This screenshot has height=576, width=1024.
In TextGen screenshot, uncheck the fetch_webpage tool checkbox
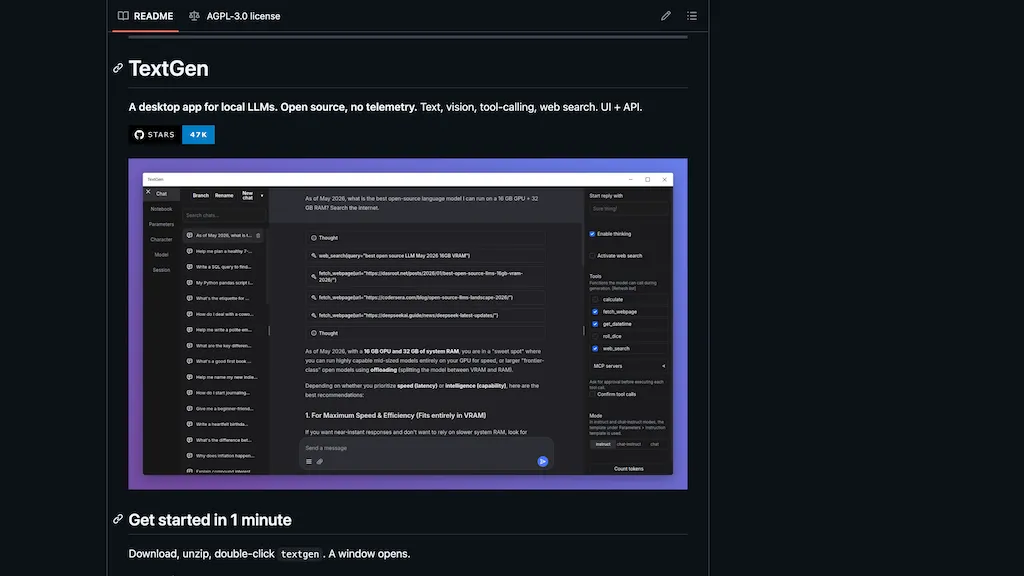click(595, 312)
